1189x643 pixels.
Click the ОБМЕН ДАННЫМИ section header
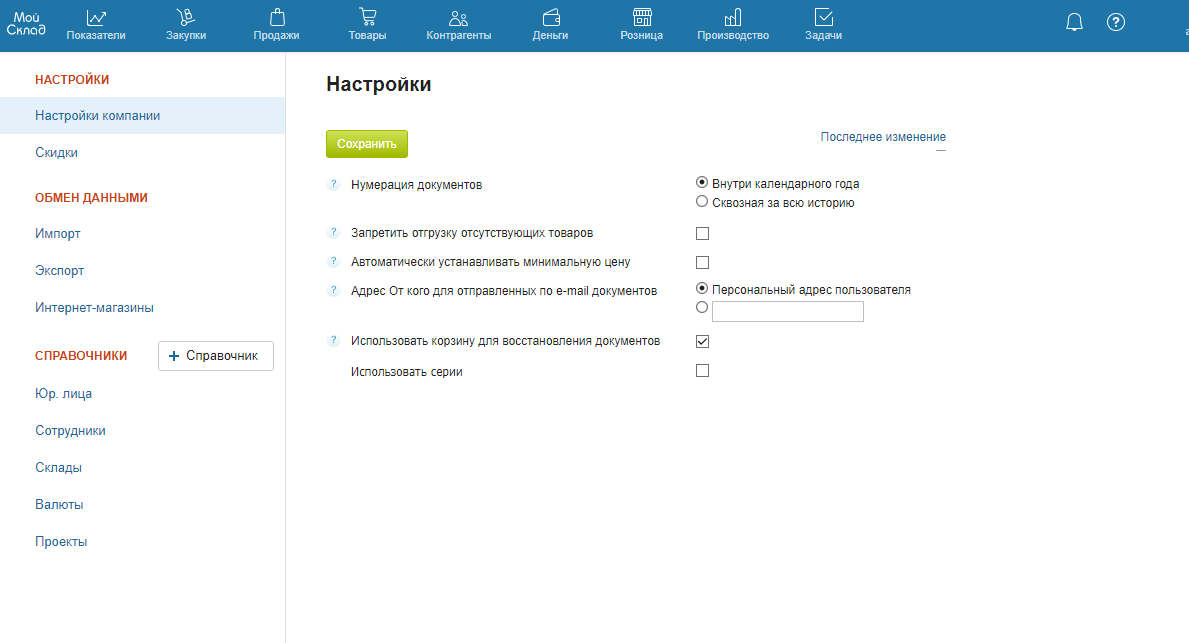(91, 198)
